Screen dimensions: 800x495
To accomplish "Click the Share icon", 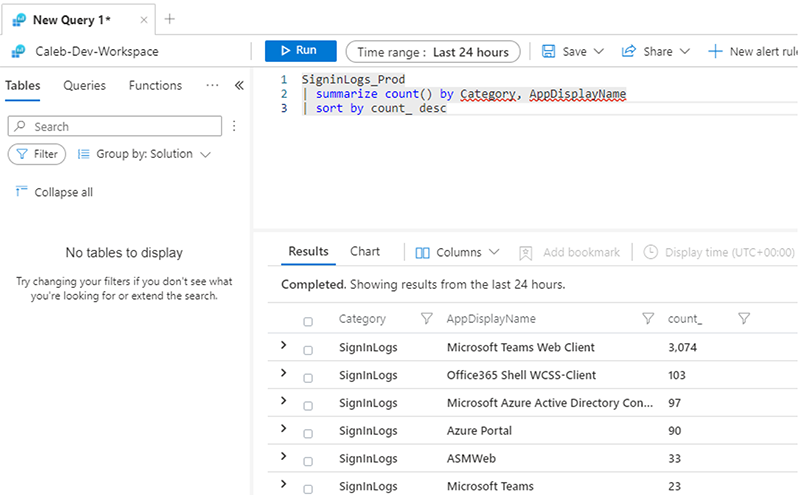I will point(629,51).
